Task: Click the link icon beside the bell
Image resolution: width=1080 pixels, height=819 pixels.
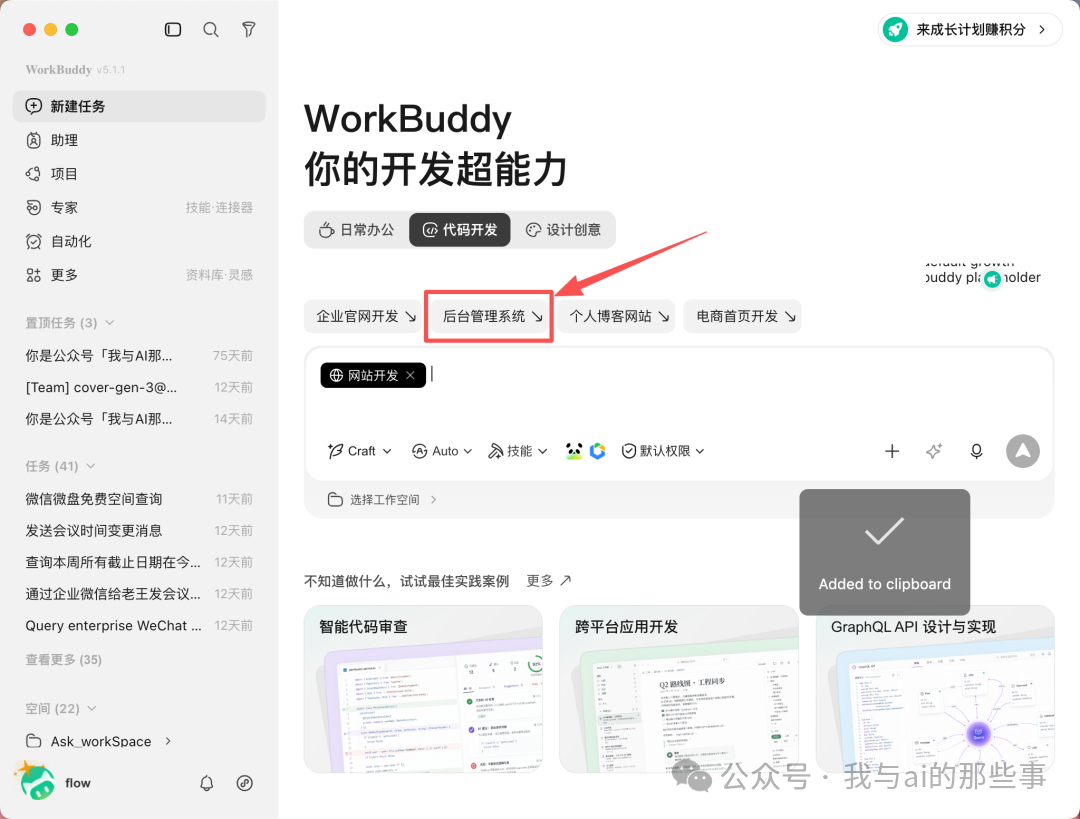Action: coord(245,783)
